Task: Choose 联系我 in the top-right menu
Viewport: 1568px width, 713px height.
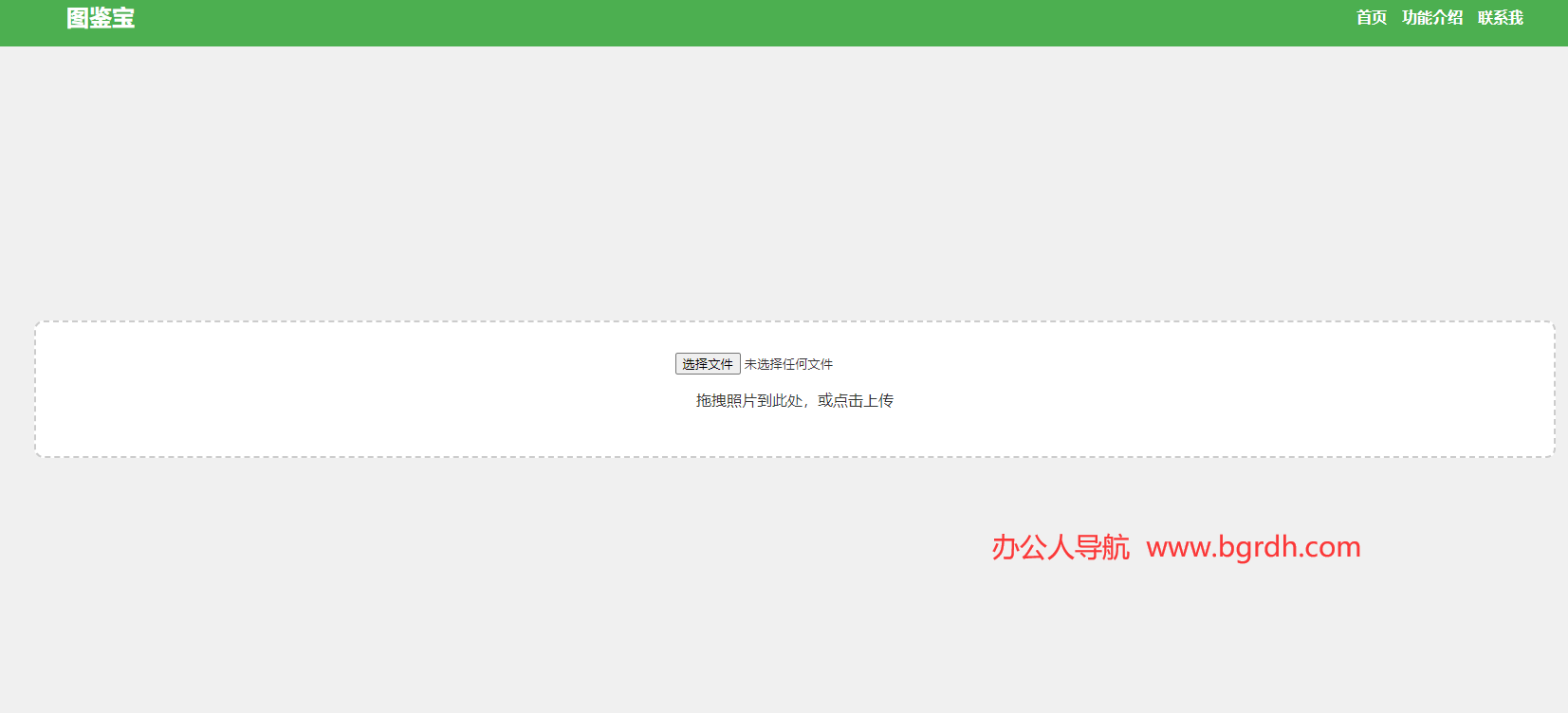Action: point(1500,18)
